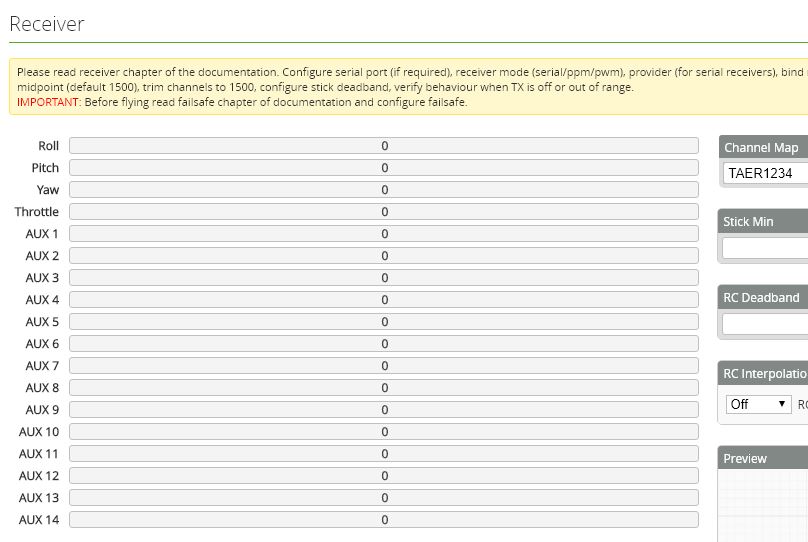
Task: Click the 'AUX 5' channel label
Action: tap(42, 321)
